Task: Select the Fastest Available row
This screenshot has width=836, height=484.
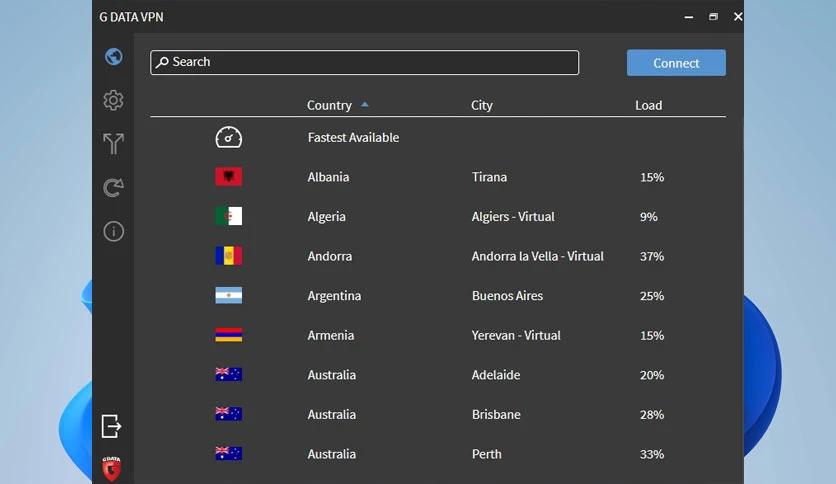Action: (x=438, y=138)
